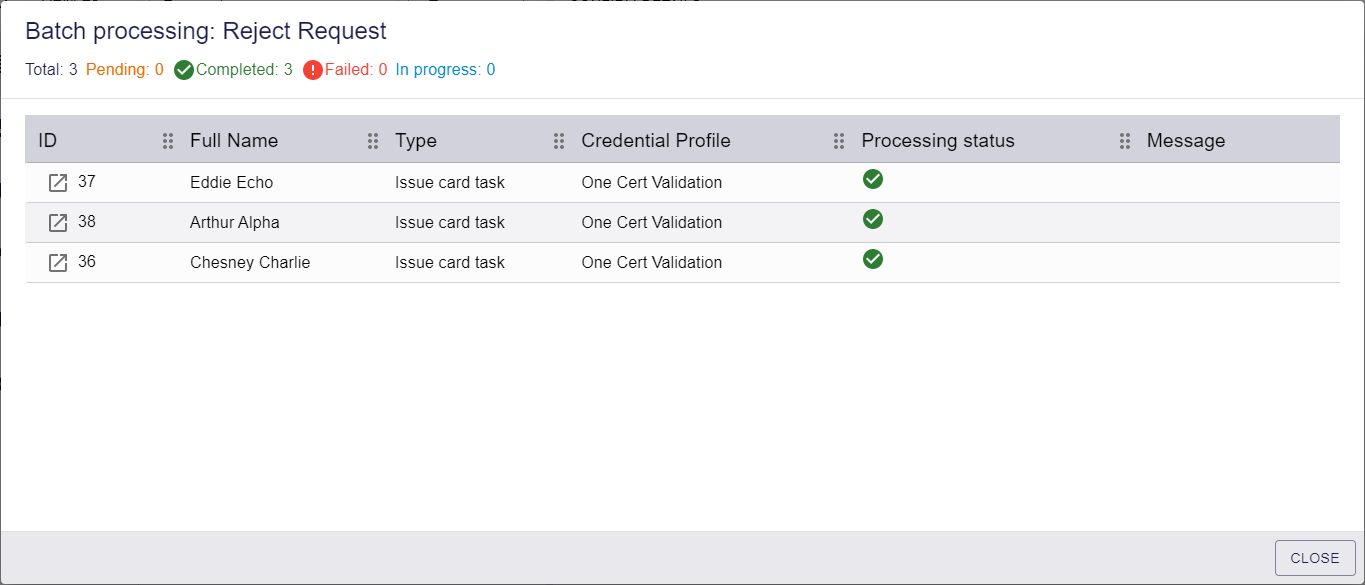Click the Completed green check icon in summary
The height and width of the screenshot is (585, 1365).
coord(184,70)
